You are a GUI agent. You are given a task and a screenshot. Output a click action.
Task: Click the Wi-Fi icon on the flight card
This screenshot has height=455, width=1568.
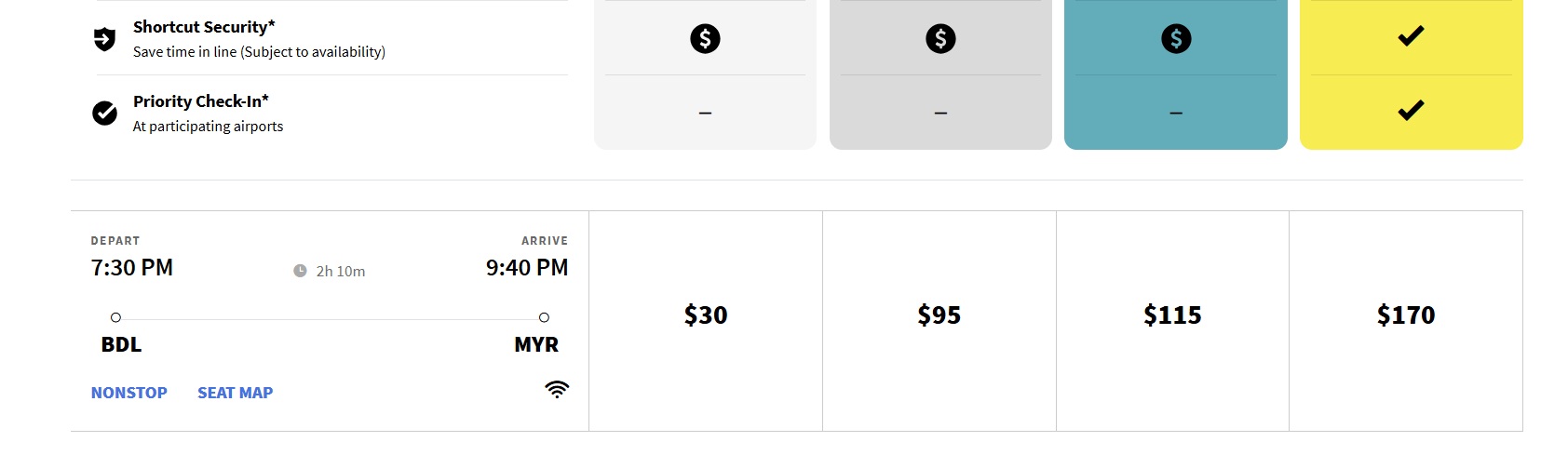pos(557,389)
